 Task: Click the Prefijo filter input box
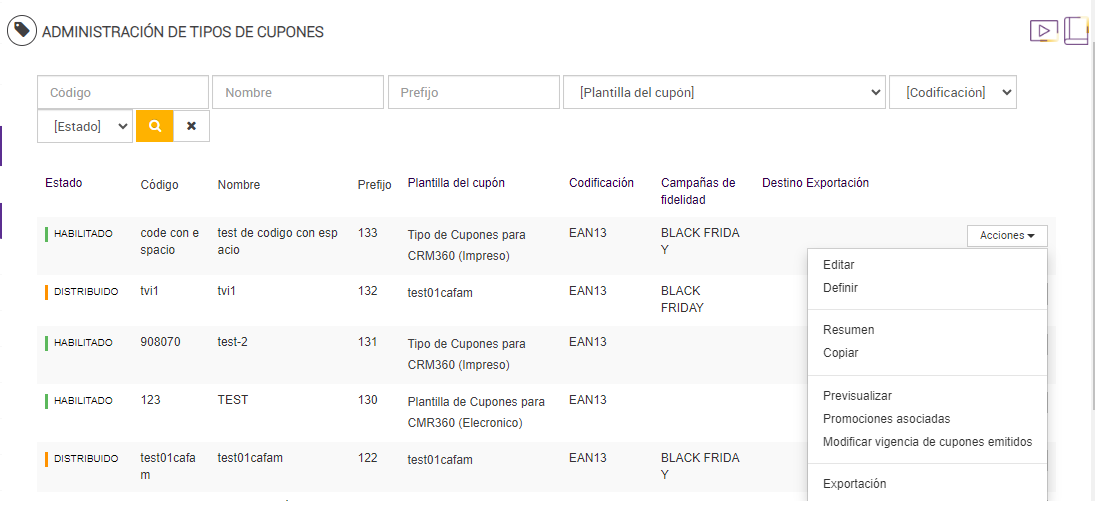[474, 92]
